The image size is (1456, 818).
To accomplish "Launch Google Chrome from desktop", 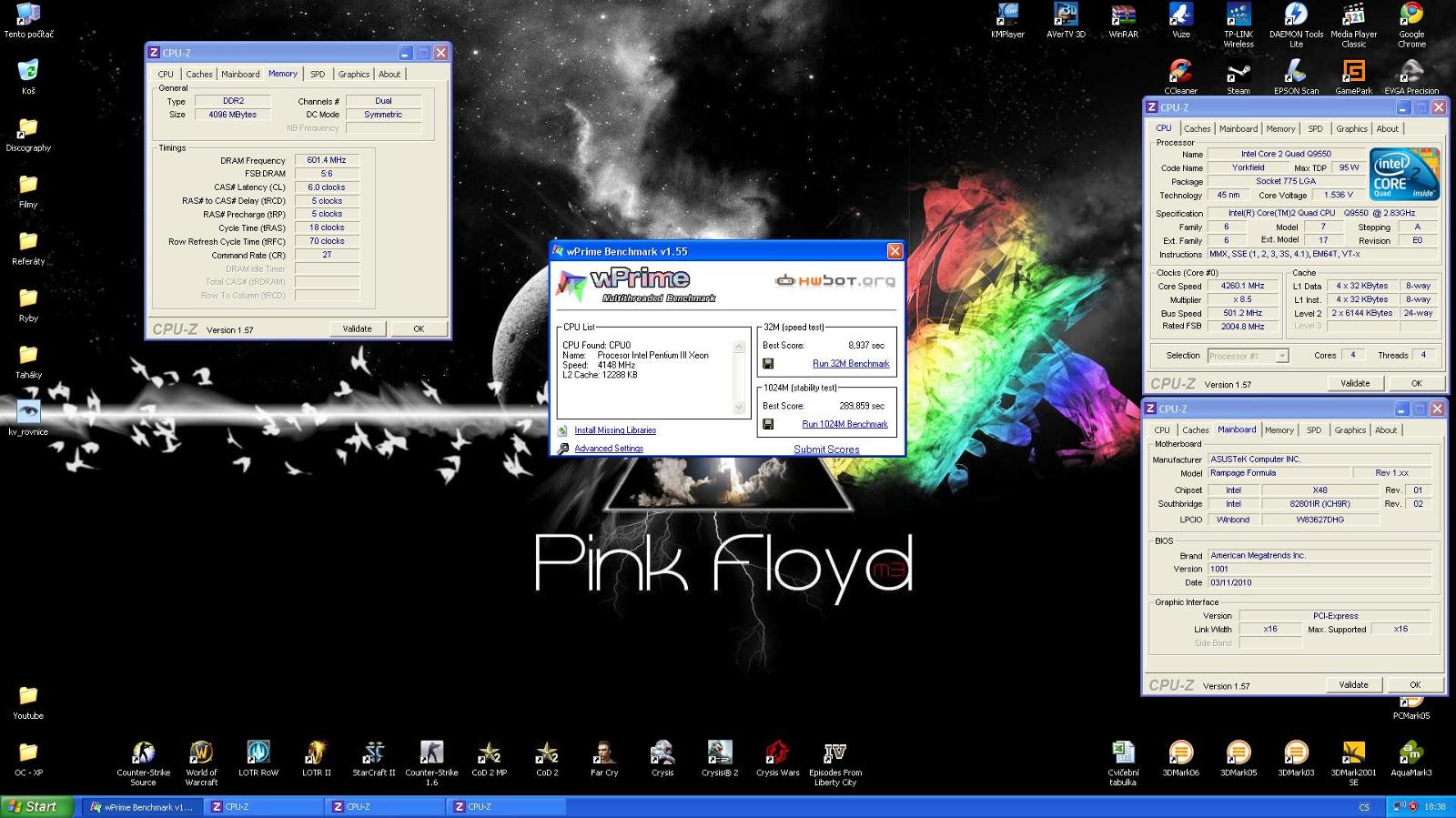I will click(x=1411, y=25).
